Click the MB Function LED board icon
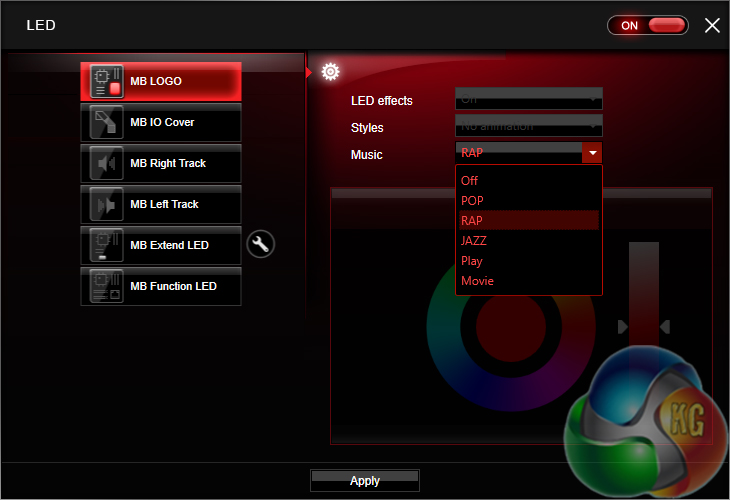The image size is (730, 500). [107, 286]
